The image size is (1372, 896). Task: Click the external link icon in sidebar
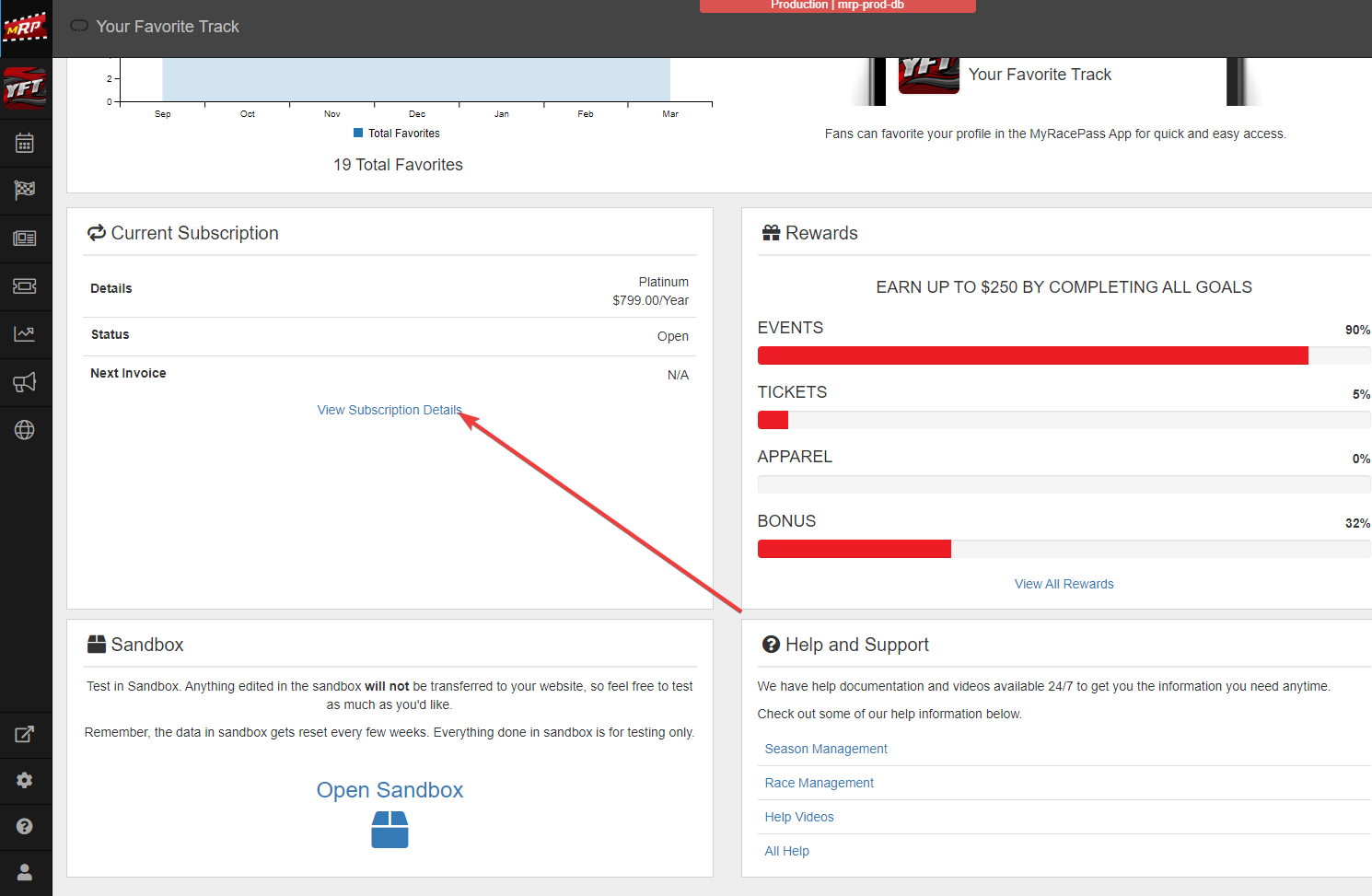25,734
